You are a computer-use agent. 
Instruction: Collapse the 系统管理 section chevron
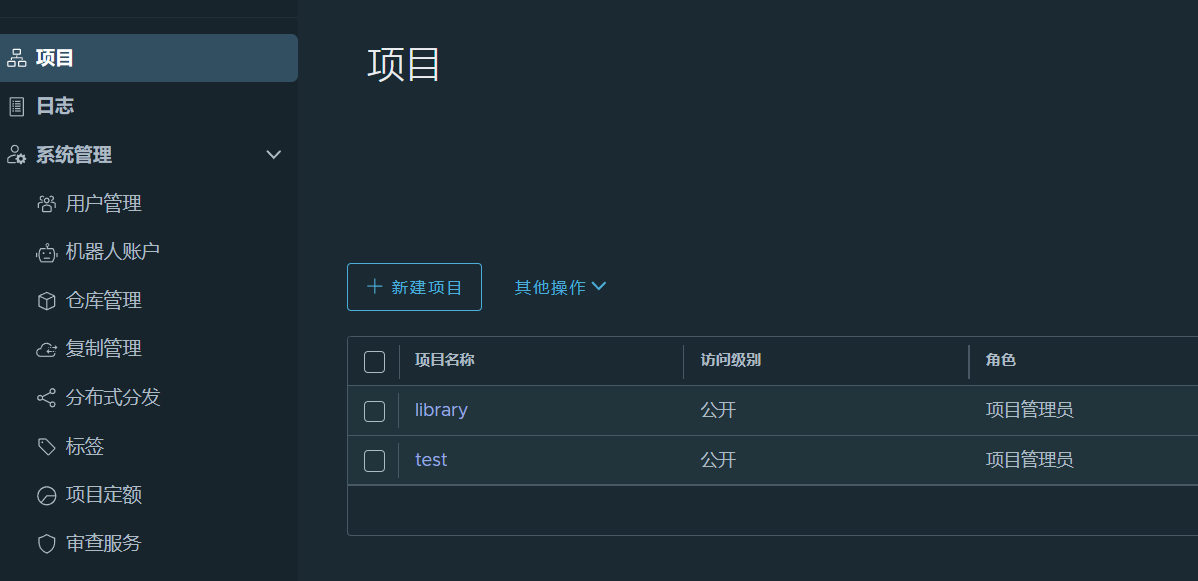pos(274,155)
